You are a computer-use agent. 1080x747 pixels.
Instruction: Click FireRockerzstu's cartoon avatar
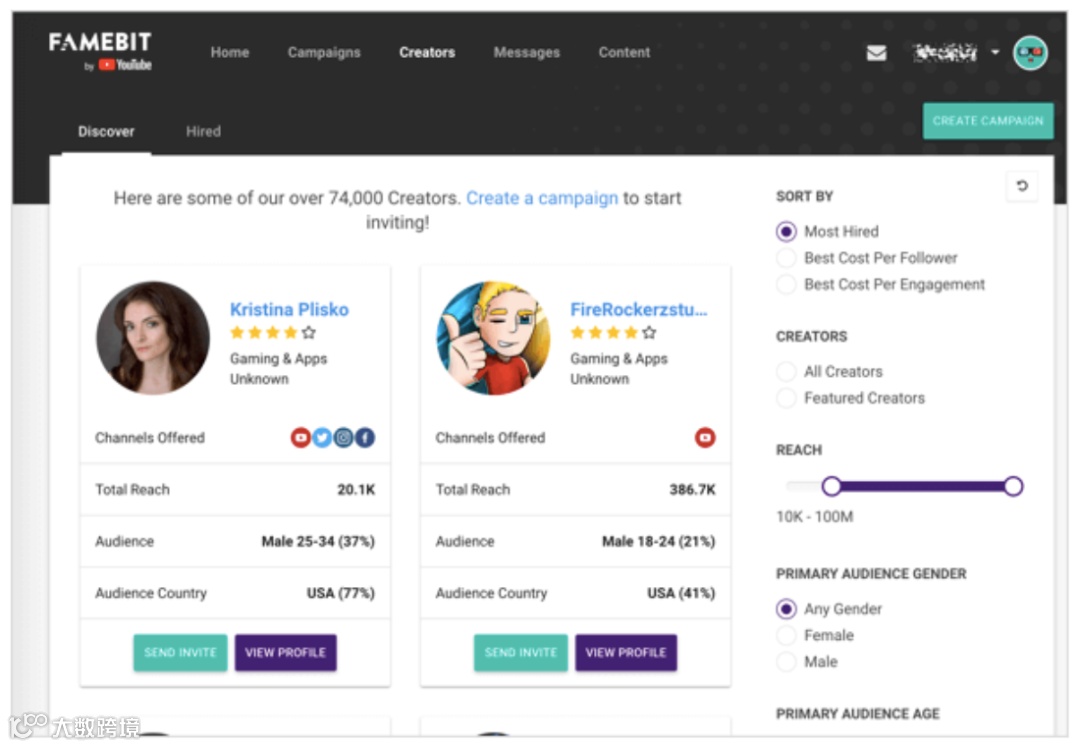click(x=493, y=338)
